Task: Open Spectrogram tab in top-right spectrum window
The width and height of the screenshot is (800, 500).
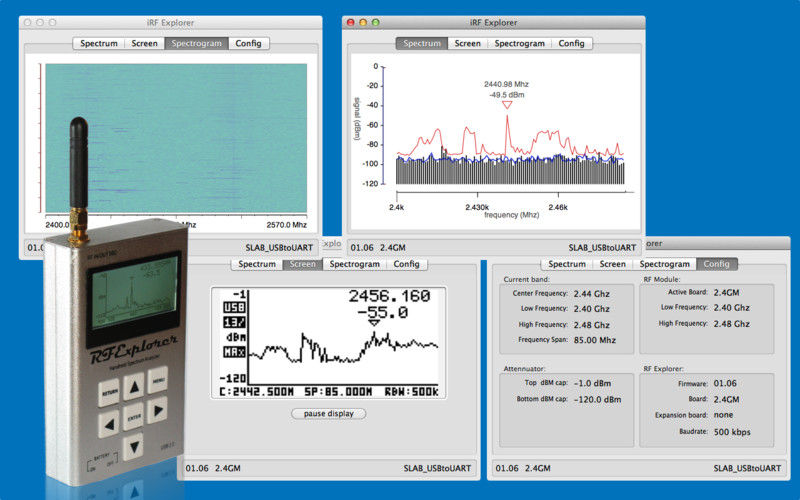Action: [519, 43]
